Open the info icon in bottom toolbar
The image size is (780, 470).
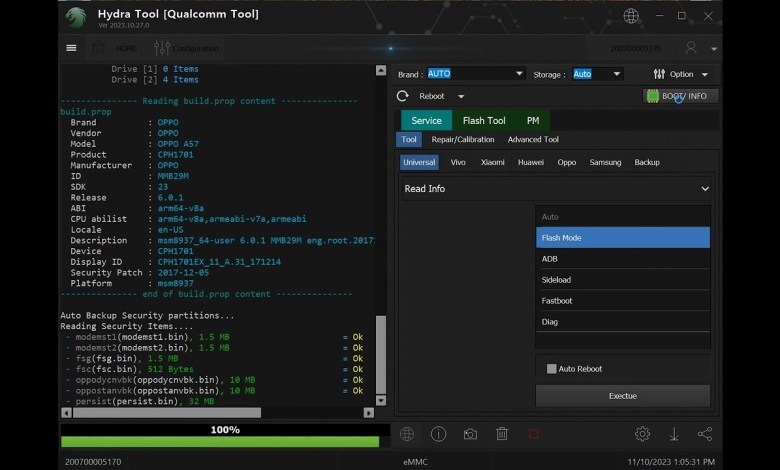[x=438, y=434]
